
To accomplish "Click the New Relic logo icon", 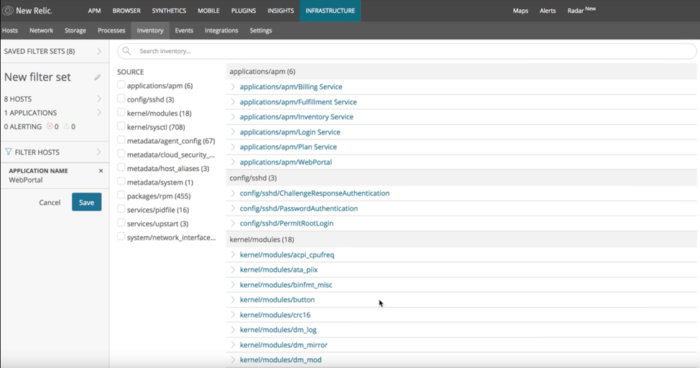I will tap(8, 10).
